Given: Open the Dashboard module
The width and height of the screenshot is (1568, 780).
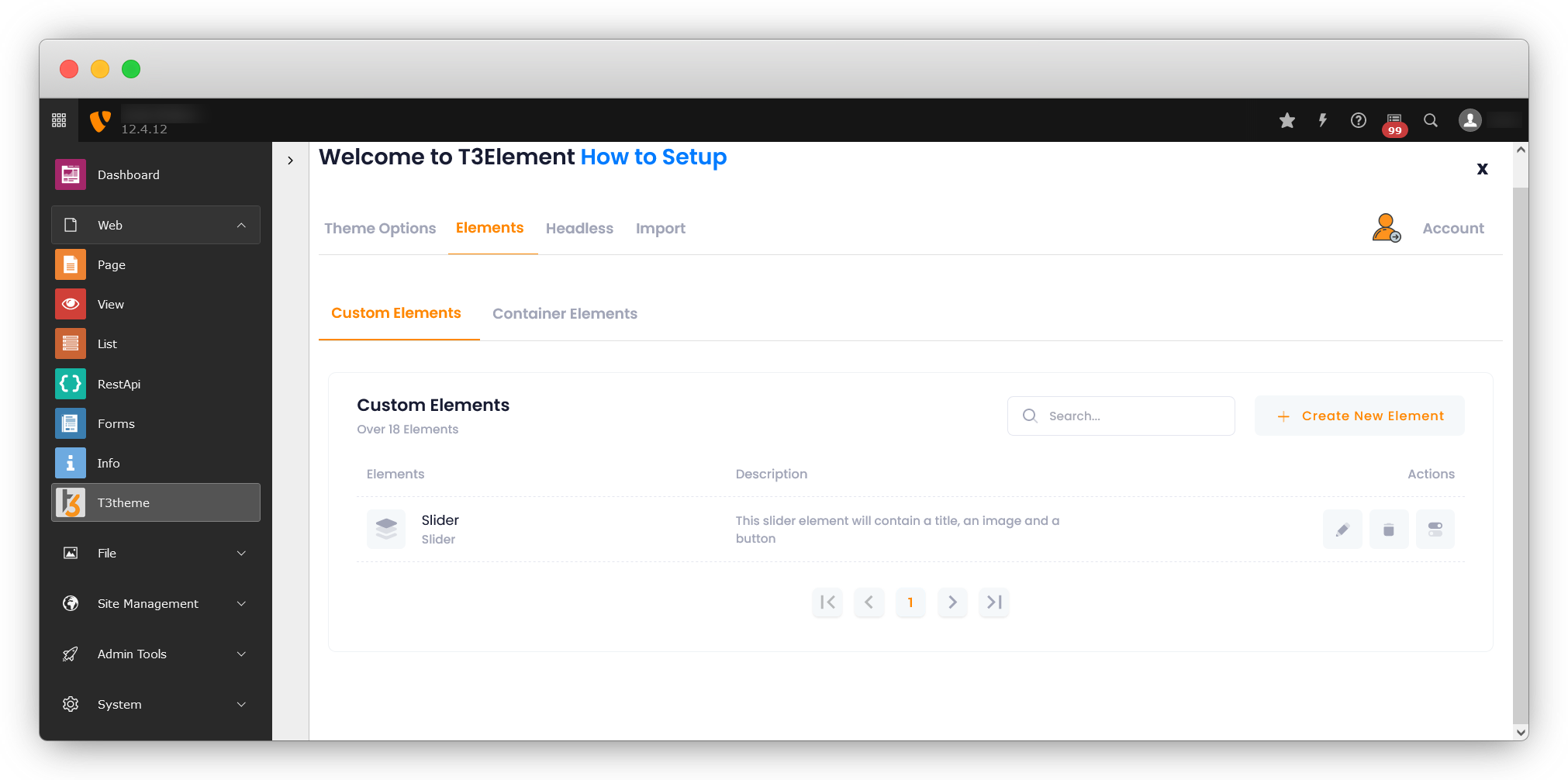Looking at the screenshot, I should (156, 174).
